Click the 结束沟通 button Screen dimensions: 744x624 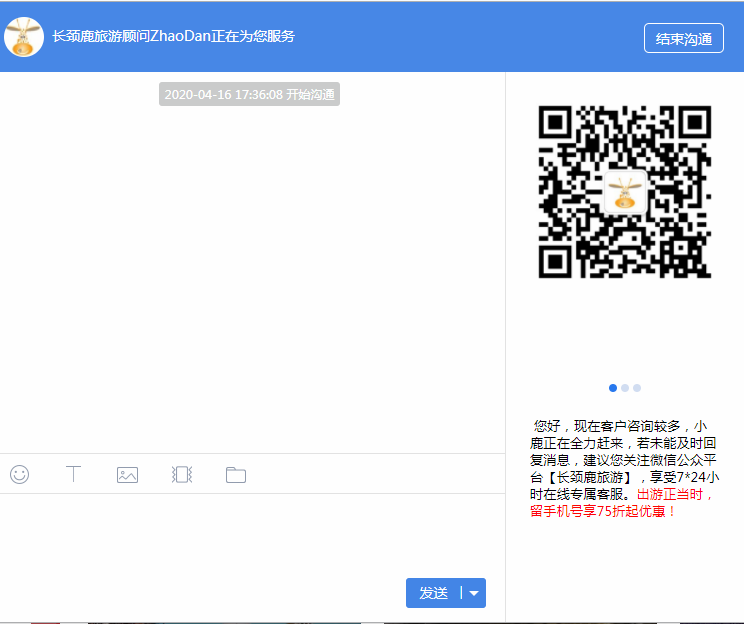point(684,38)
